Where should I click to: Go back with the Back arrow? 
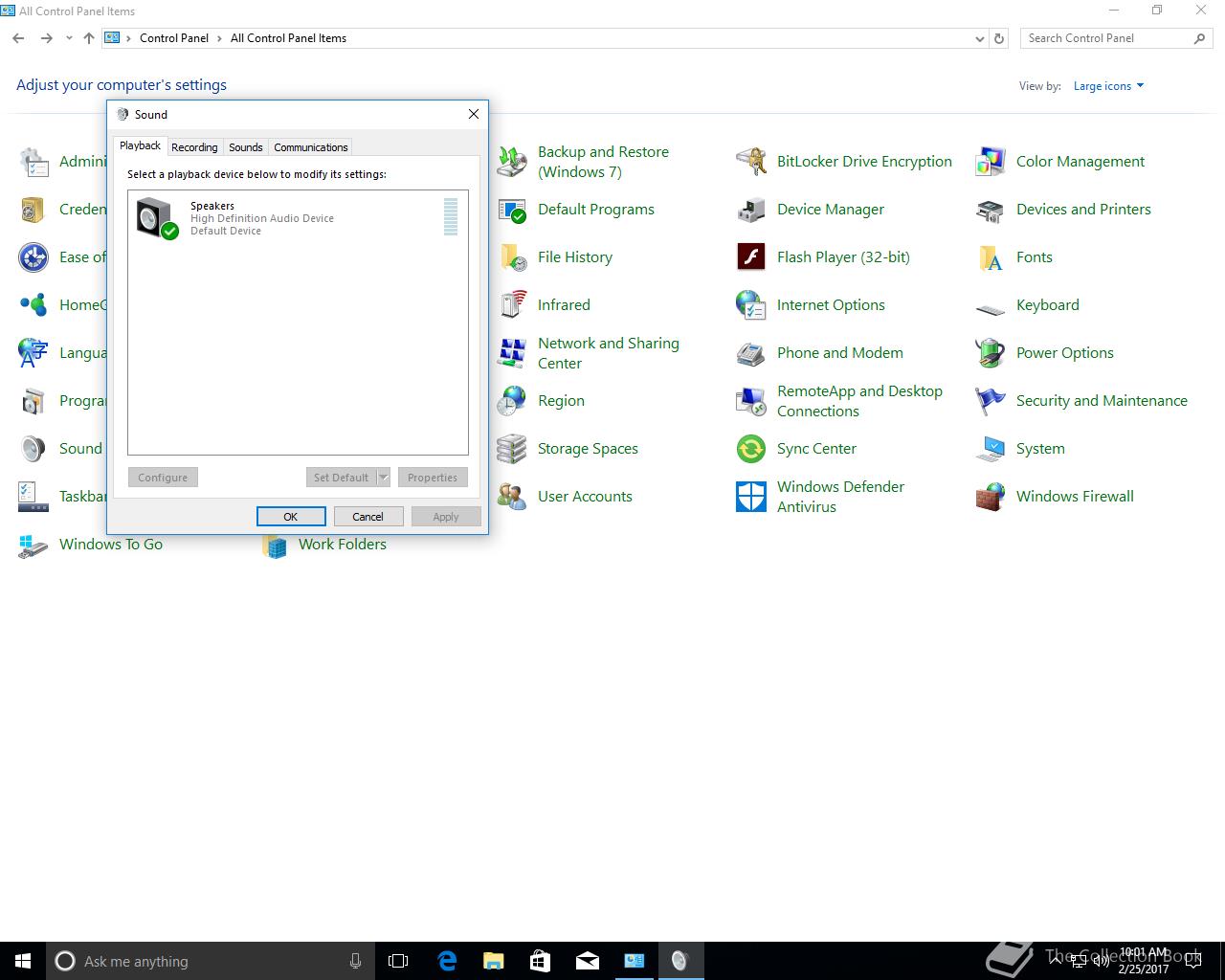point(18,38)
